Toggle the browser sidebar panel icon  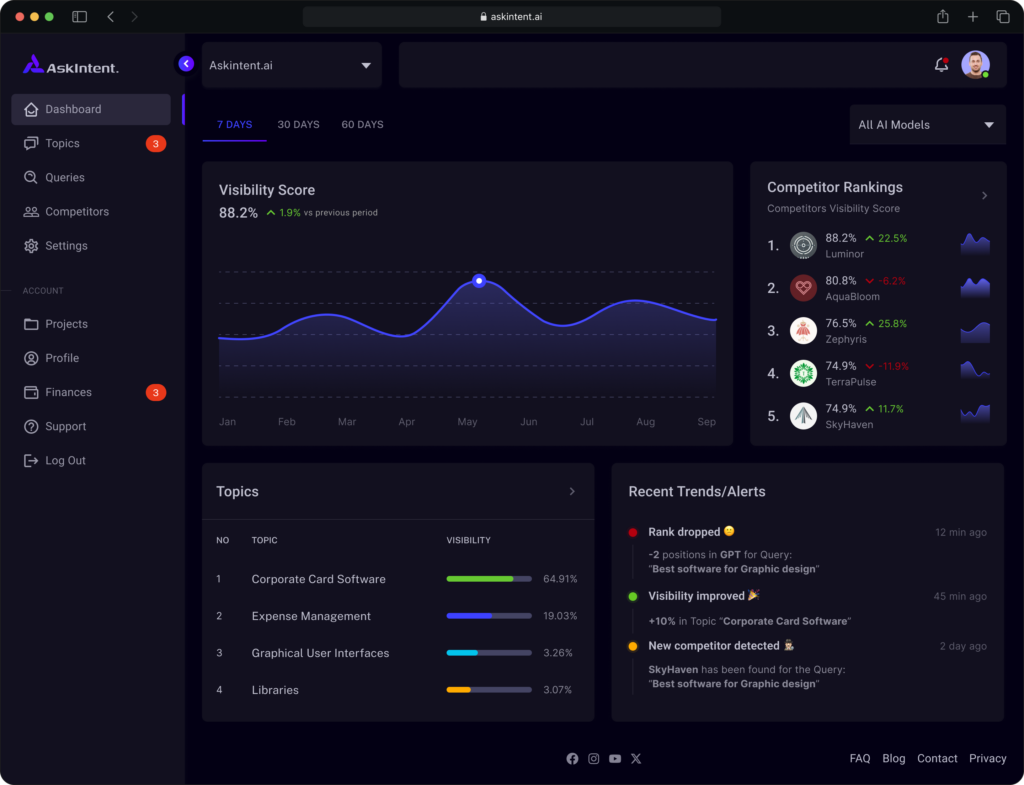(x=79, y=16)
